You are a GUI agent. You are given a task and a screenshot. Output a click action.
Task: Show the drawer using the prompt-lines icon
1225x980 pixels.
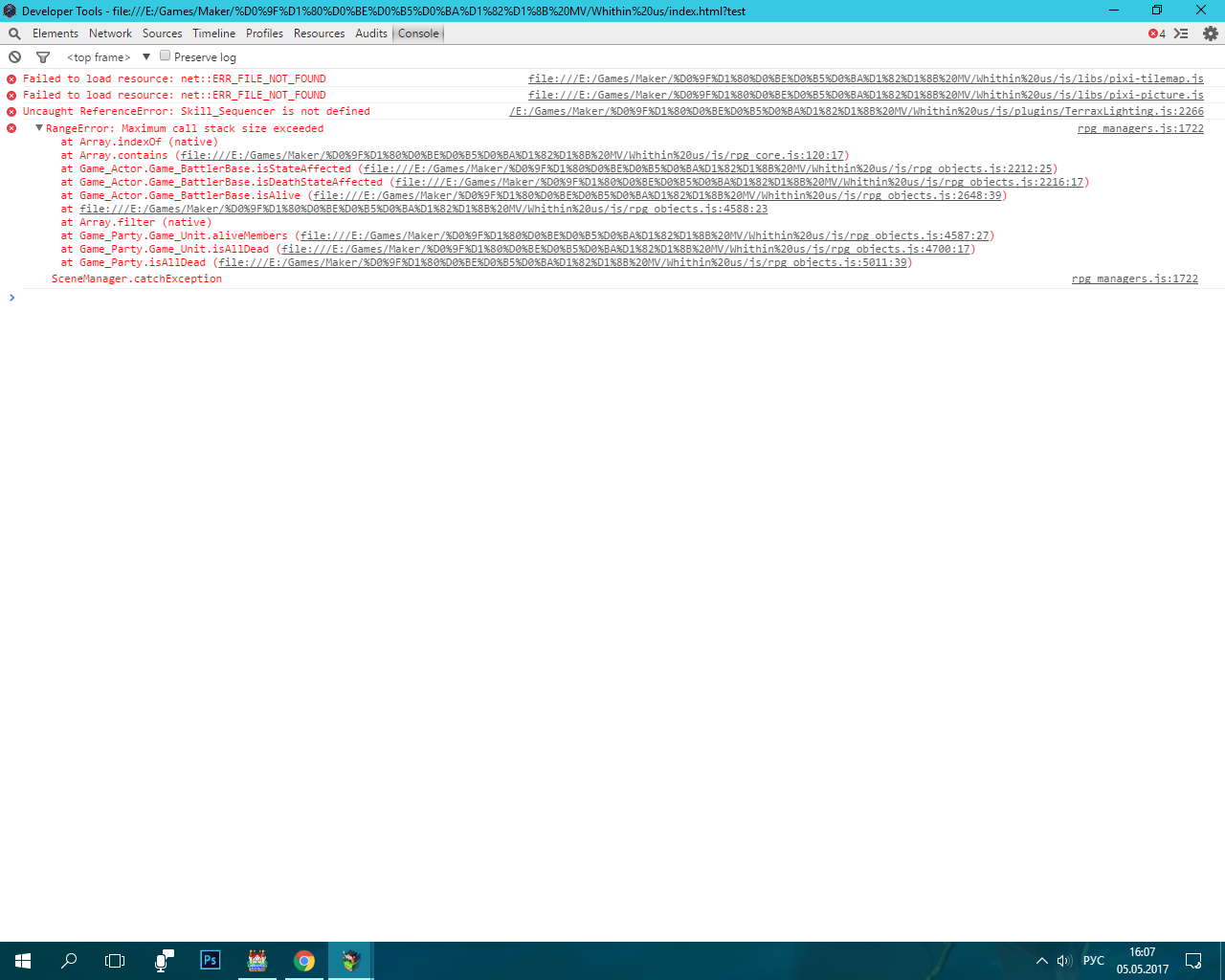[x=1182, y=33]
